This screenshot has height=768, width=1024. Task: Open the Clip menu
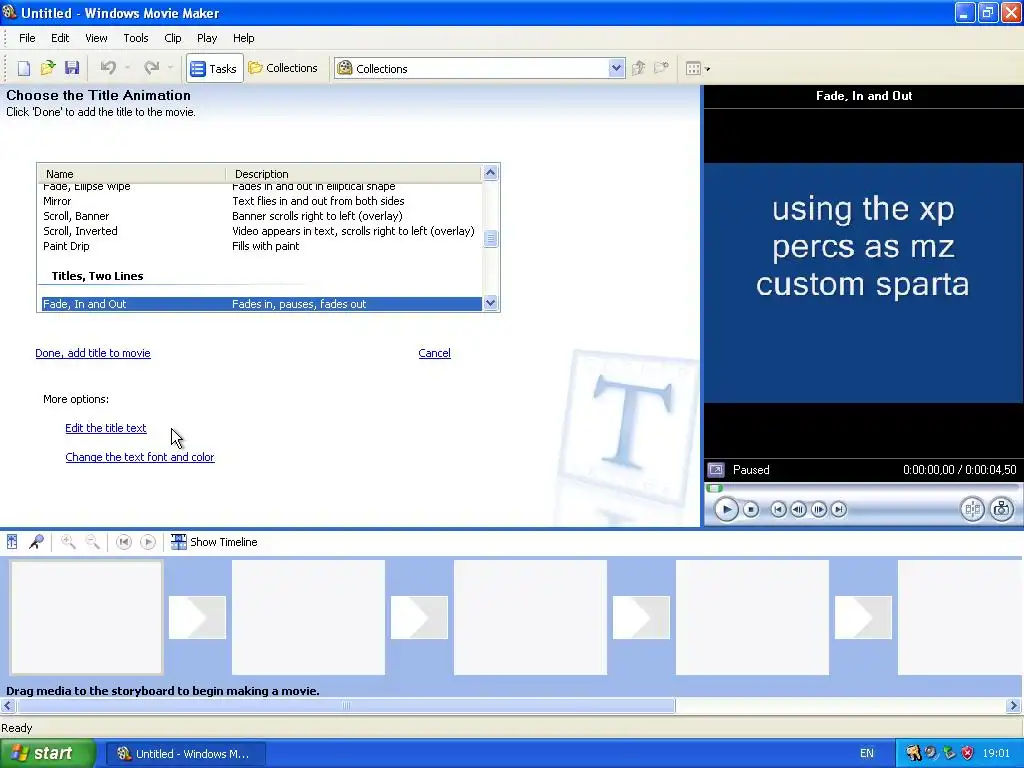(173, 38)
